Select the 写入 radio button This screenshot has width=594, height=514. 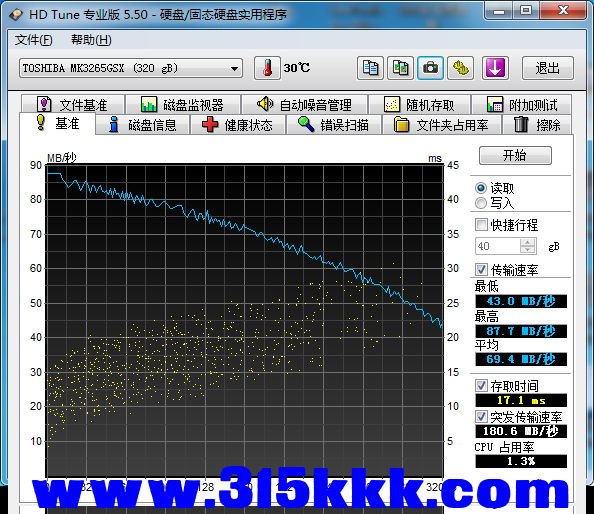tap(481, 203)
